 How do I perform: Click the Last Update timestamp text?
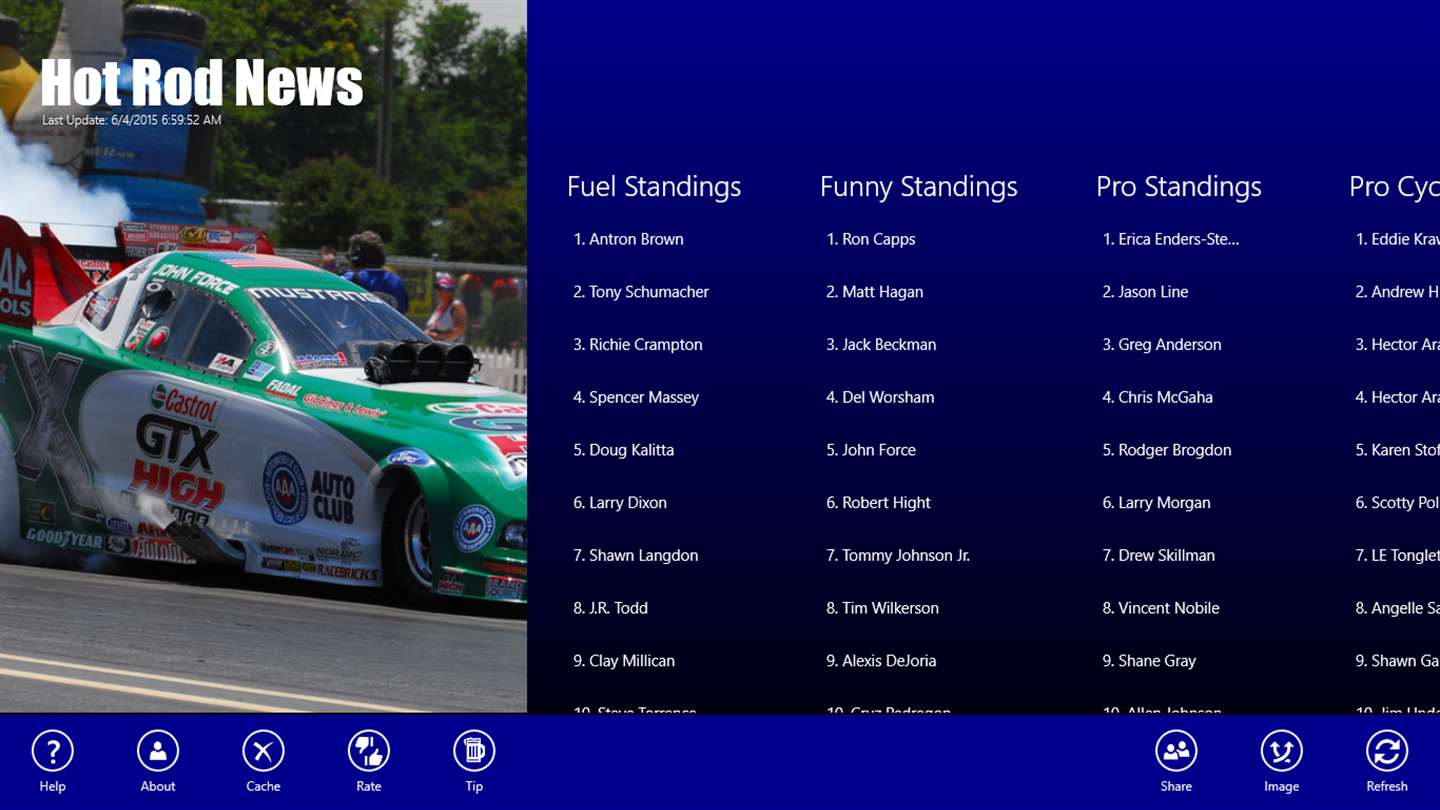(132, 120)
